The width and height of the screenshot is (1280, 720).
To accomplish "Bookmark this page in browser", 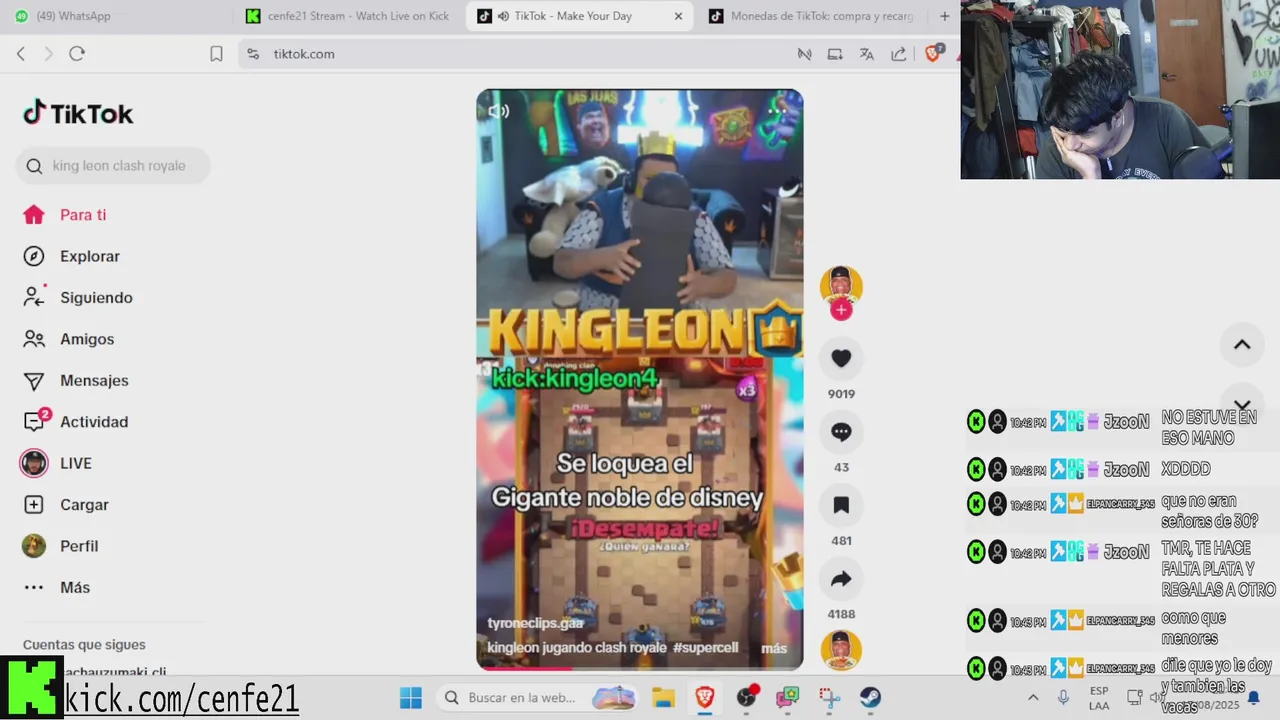I will 216,54.
